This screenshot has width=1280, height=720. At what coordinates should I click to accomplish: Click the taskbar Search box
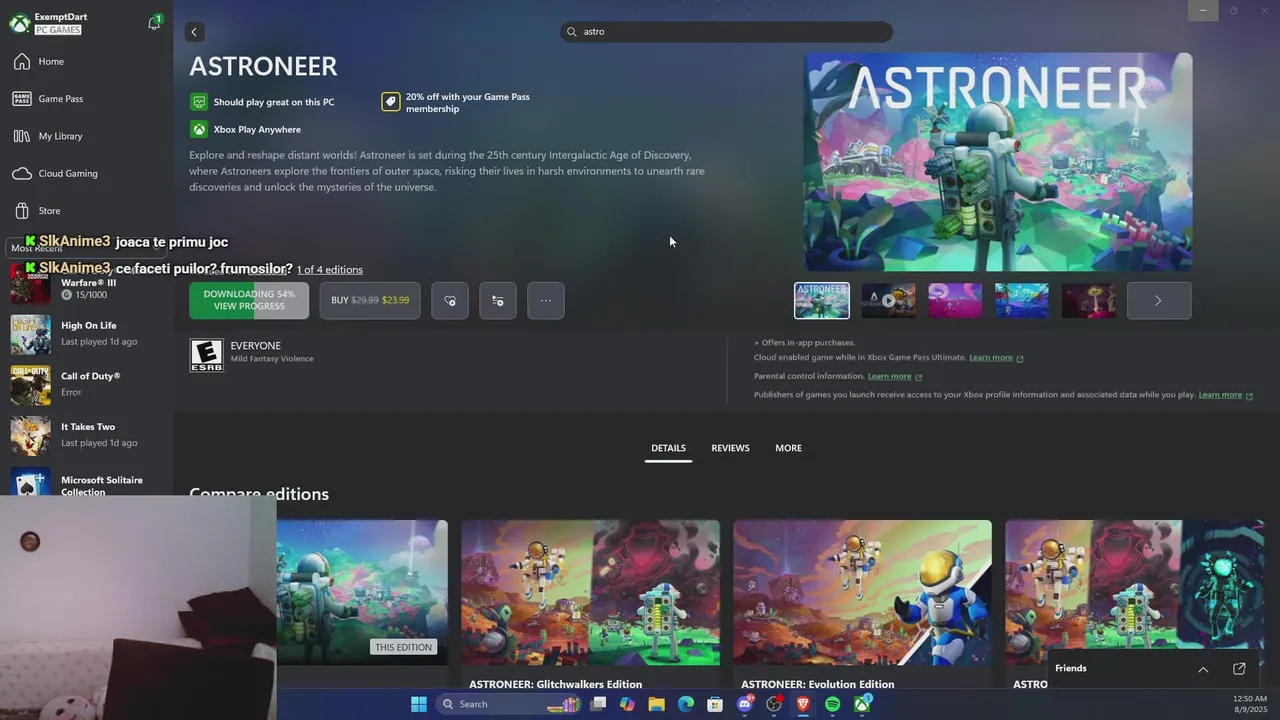coord(510,704)
